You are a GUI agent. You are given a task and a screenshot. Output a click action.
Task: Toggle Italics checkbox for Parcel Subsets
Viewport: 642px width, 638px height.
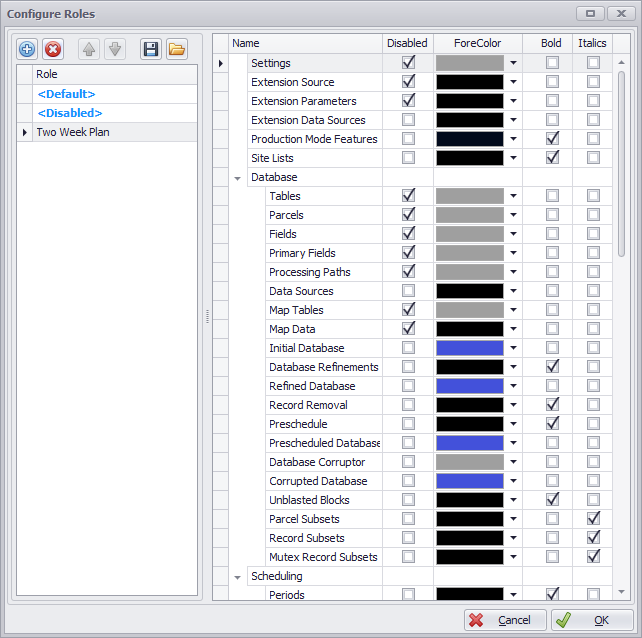coord(594,519)
